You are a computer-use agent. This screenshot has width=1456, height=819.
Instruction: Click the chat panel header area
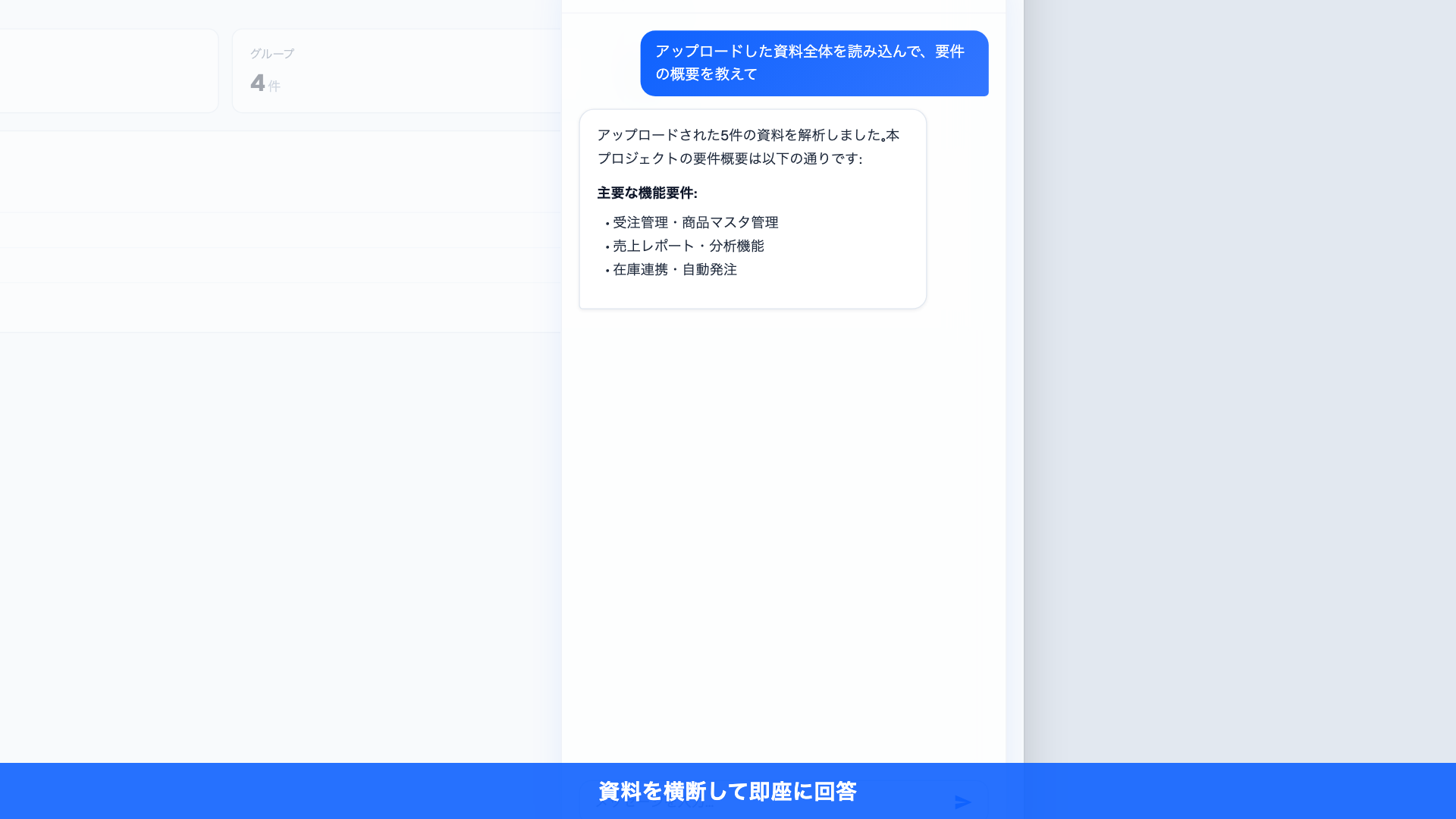pos(783,5)
